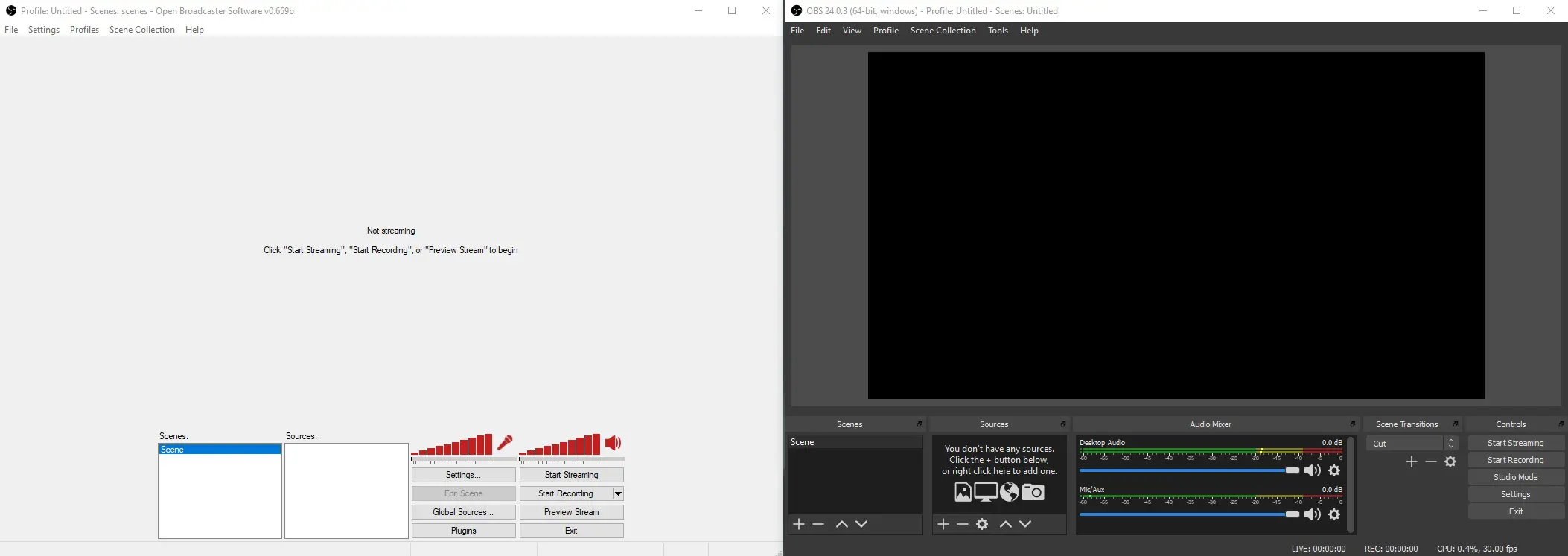Click Start Recording in OBS classic
Image resolution: width=1568 pixels, height=556 pixels.
tap(566, 493)
